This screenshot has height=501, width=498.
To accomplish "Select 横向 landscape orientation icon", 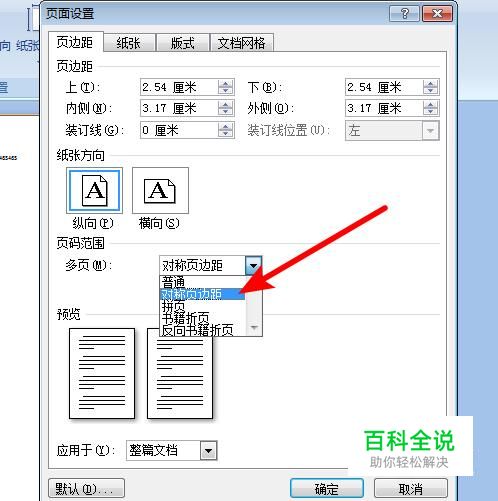I will (160, 190).
